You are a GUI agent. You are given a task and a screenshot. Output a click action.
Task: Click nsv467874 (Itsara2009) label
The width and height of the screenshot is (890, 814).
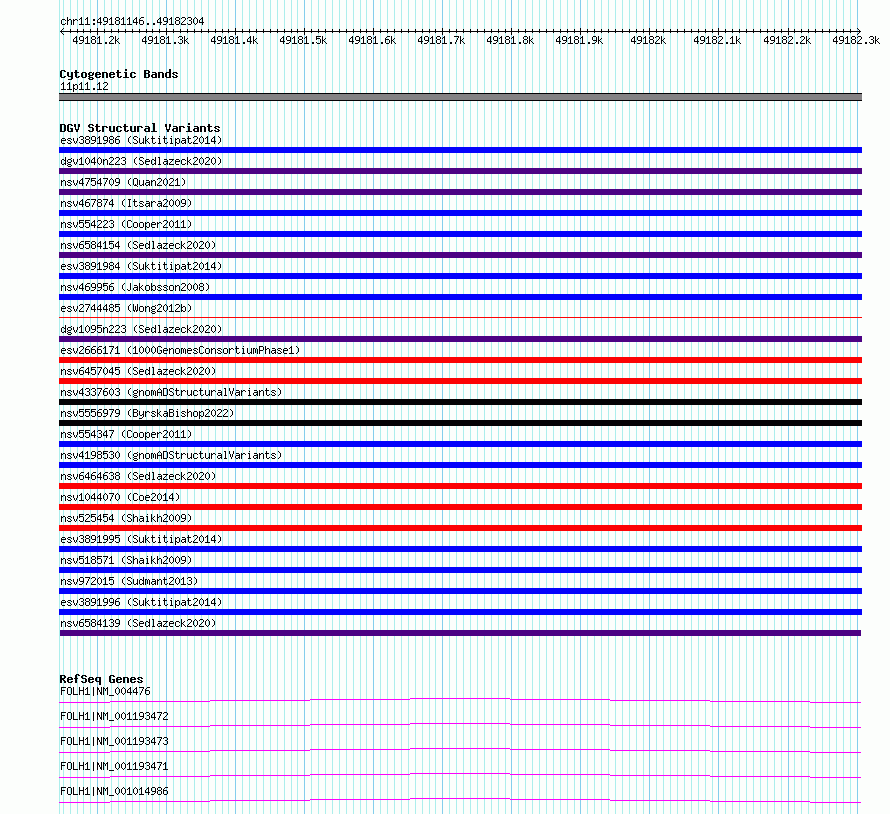pos(126,203)
